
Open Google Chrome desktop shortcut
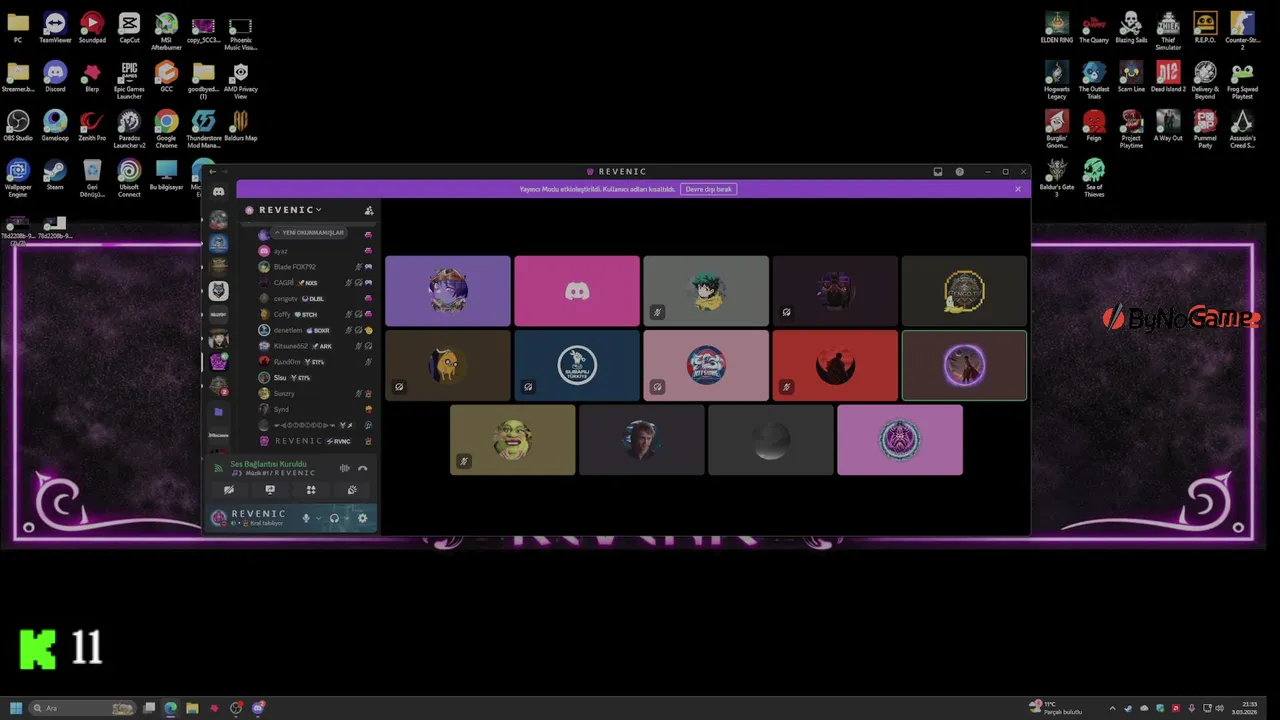click(x=166, y=130)
